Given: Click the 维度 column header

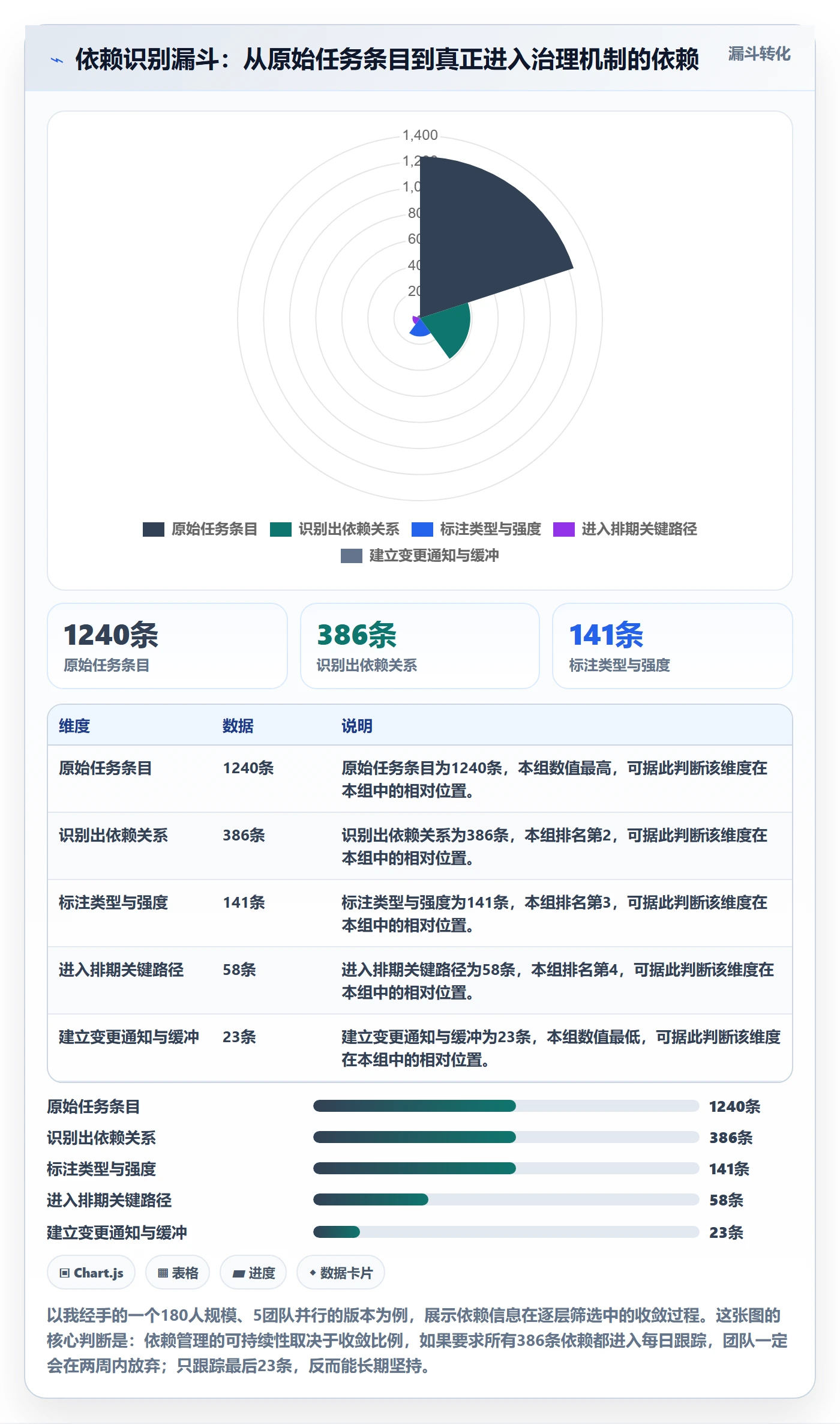Looking at the screenshot, I should [74, 726].
